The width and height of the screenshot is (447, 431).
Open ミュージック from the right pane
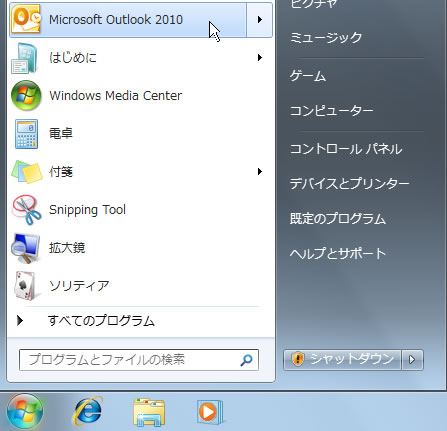(x=326, y=37)
